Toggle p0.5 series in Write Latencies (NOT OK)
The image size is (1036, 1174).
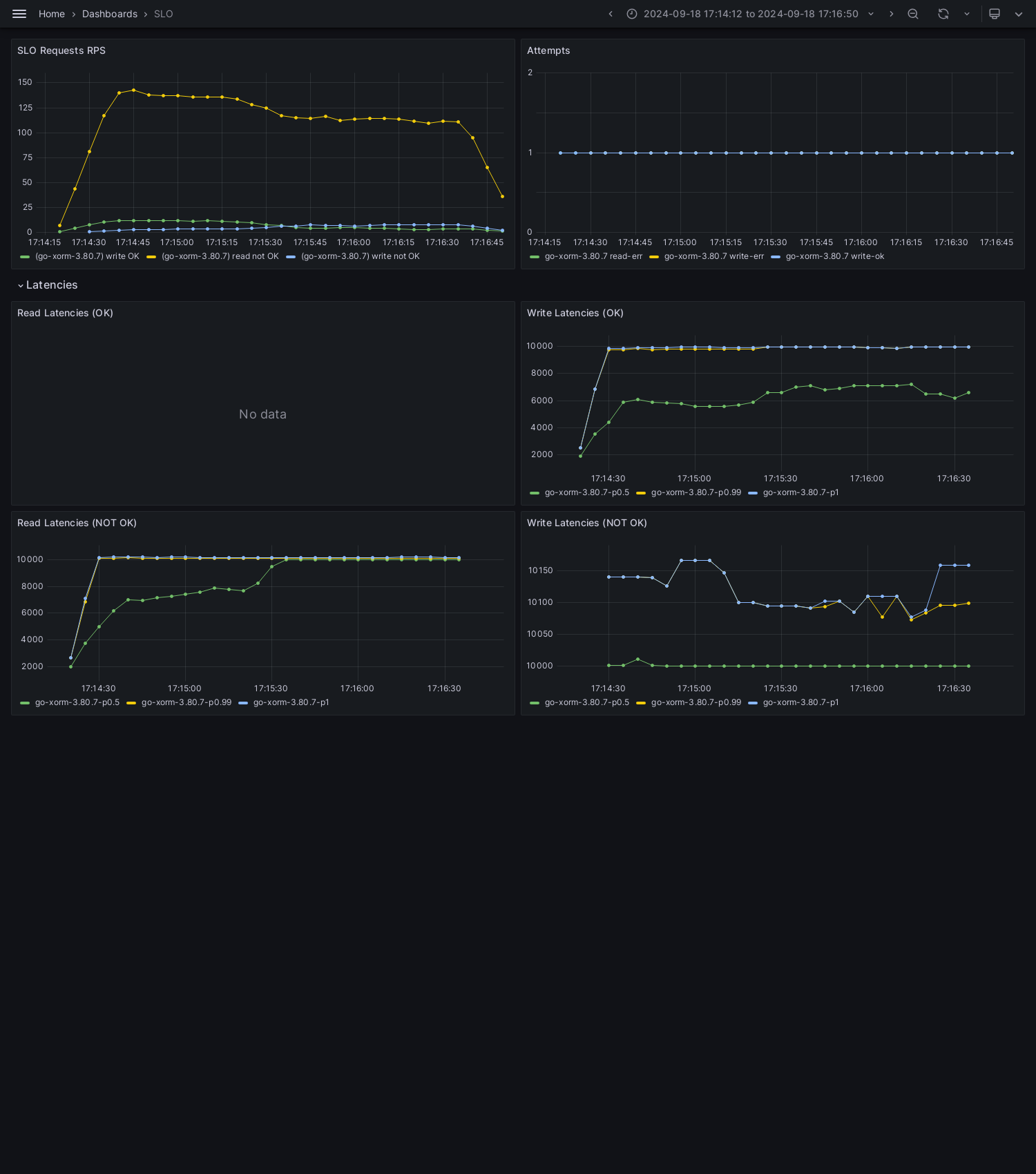587,702
